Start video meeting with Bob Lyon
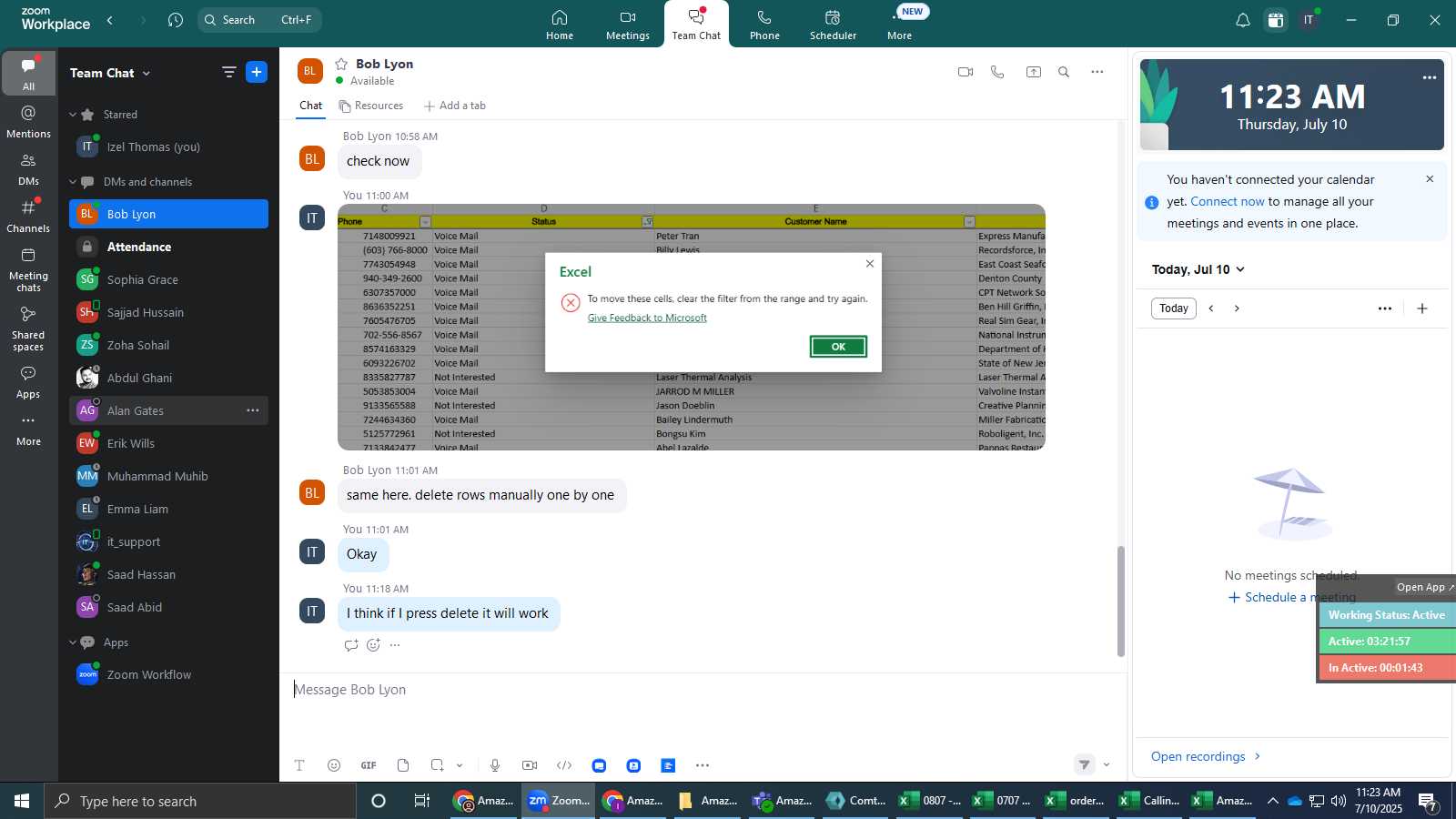Image resolution: width=1456 pixels, height=819 pixels. (966, 72)
